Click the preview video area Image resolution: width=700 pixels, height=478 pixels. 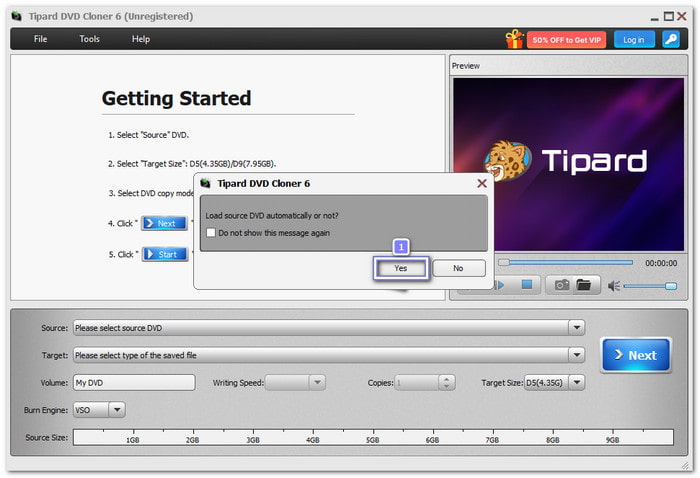pyautogui.click(x=568, y=164)
